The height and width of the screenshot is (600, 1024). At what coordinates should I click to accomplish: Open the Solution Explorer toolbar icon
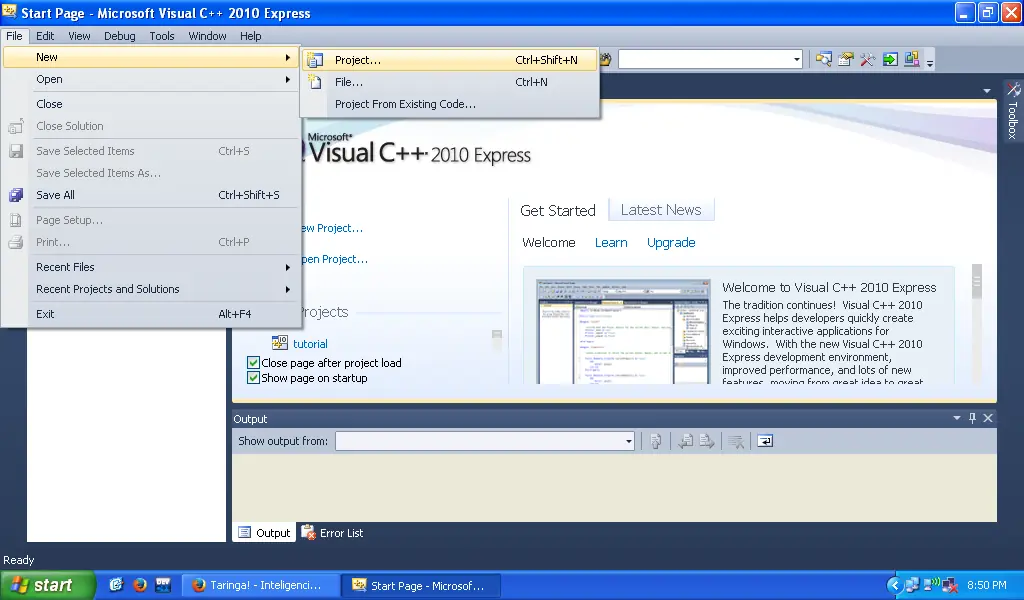(x=824, y=59)
